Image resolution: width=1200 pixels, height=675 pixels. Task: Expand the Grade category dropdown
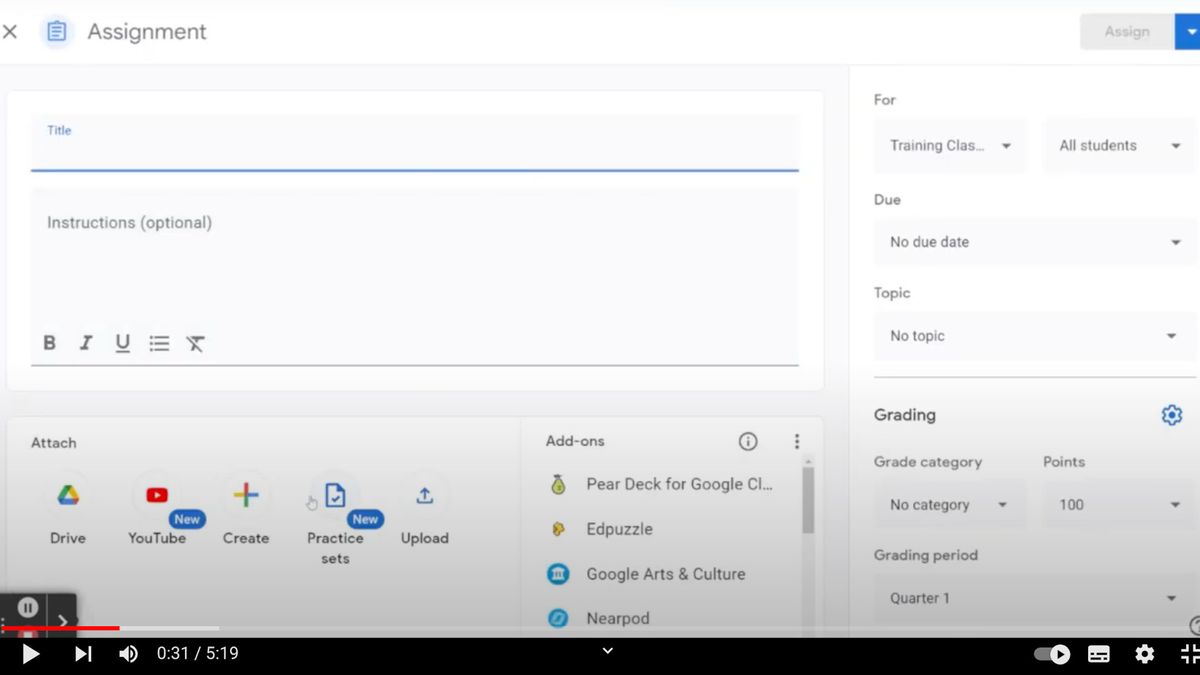[948, 504]
